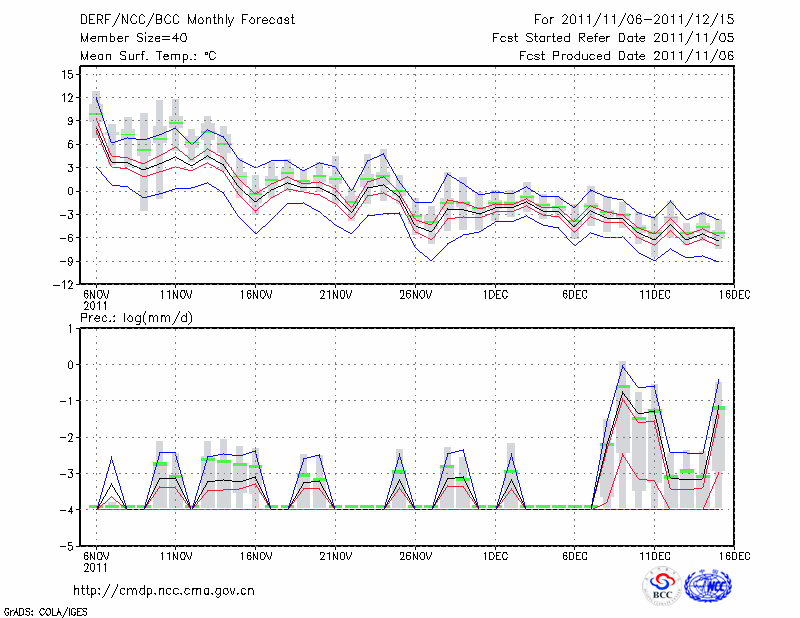Click the 15 label on temperature y-axis
This screenshot has width=800, height=618.
point(69,75)
